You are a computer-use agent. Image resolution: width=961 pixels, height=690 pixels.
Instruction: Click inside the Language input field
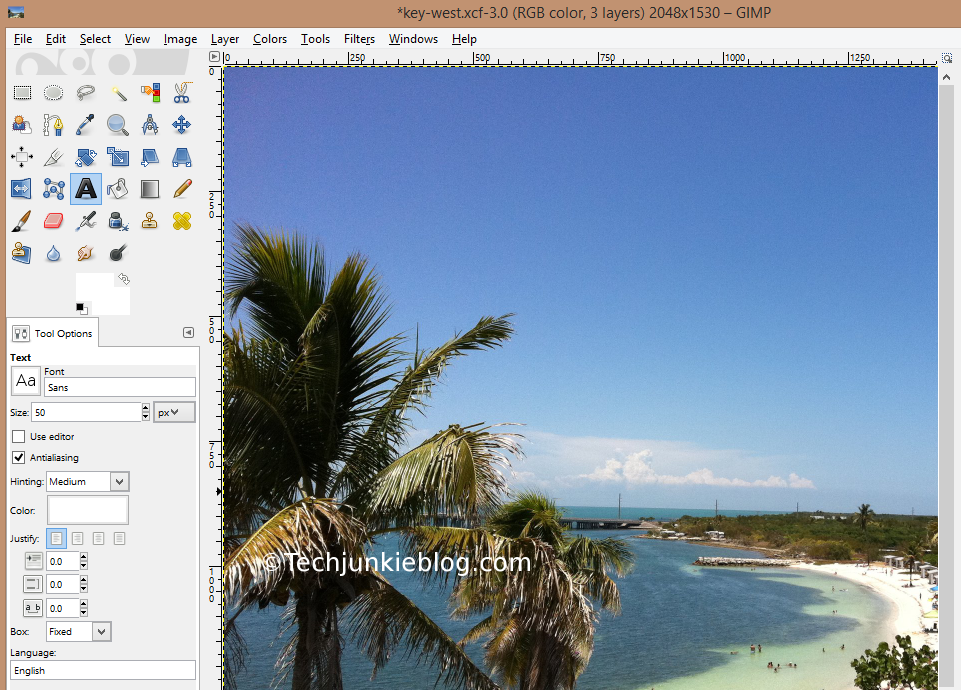click(x=100, y=670)
